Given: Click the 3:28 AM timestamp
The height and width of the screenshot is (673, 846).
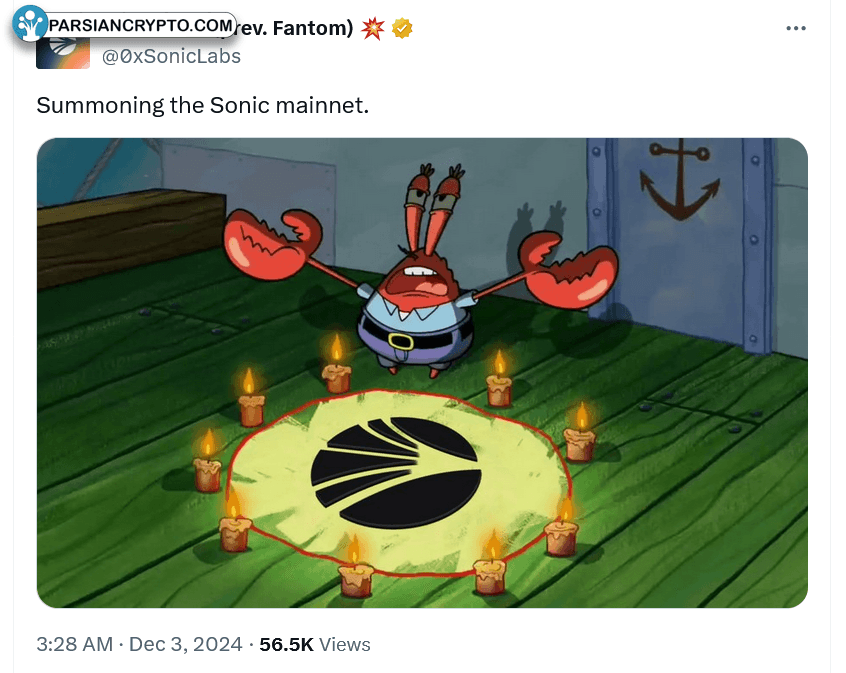Looking at the screenshot, I should pyautogui.click(x=74, y=644).
